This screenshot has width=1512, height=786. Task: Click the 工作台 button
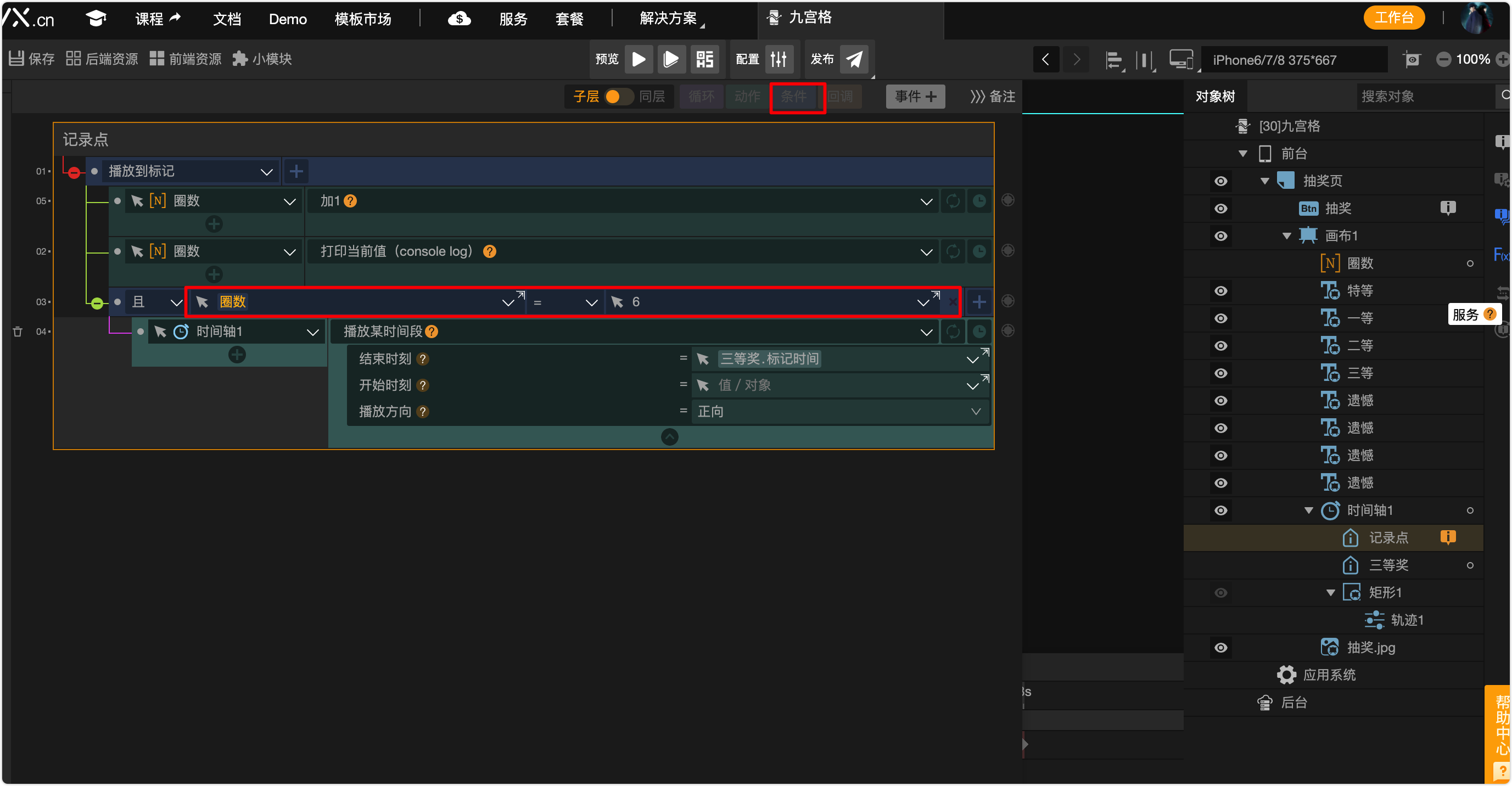1393,18
